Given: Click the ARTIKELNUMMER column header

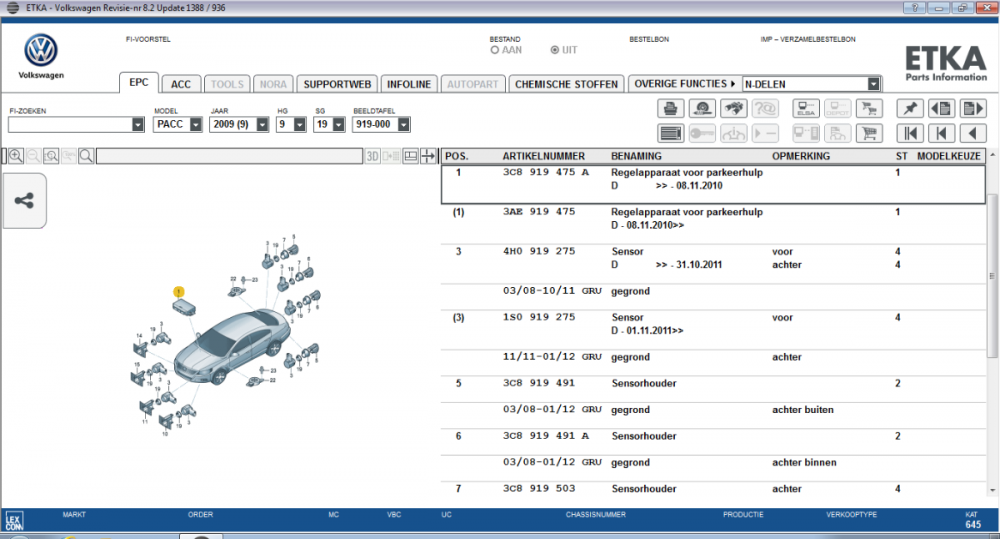Looking at the screenshot, I should [543, 156].
